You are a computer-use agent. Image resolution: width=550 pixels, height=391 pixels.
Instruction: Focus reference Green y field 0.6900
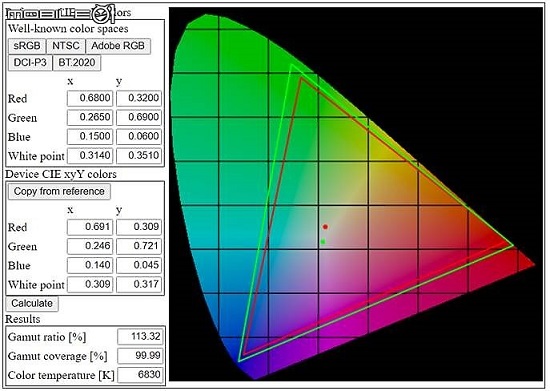pyautogui.click(x=139, y=117)
